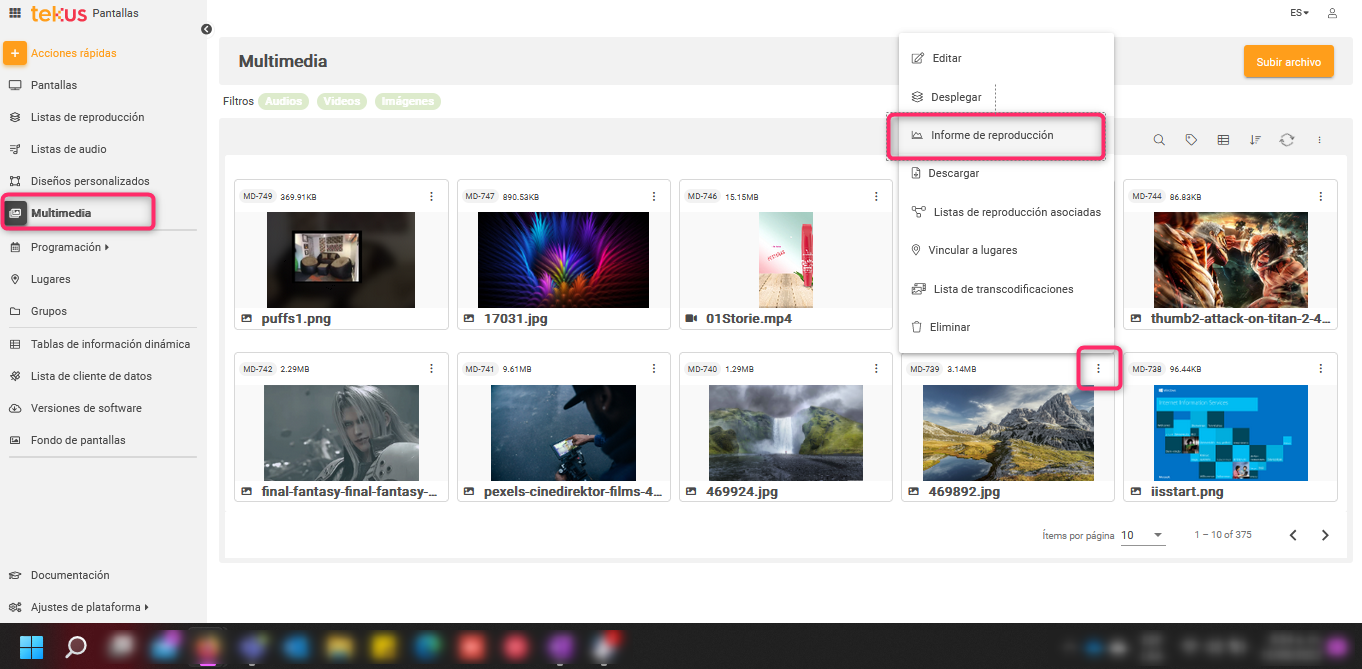This screenshot has height=669, width=1362.
Task: Toggle the Videos filter chip
Action: pyautogui.click(x=342, y=101)
